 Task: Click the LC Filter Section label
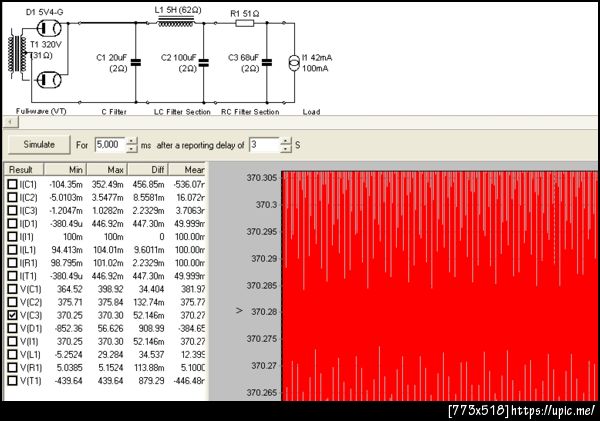(182, 112)
